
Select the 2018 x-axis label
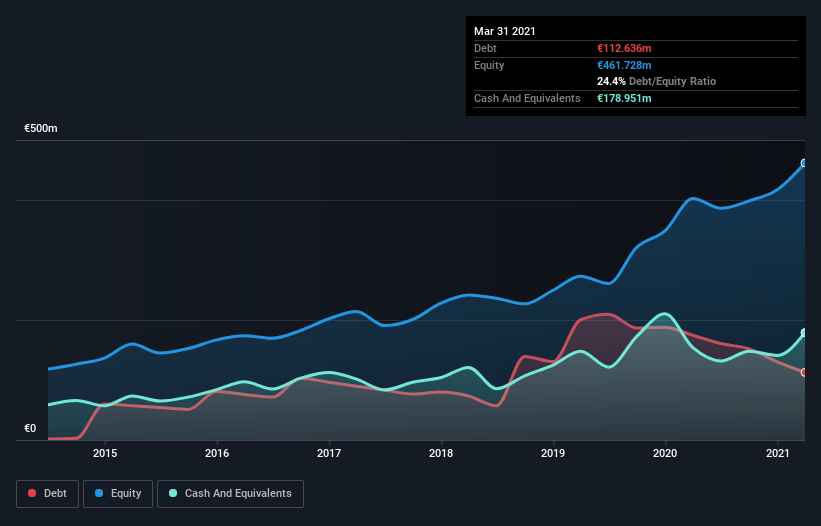click(441, 453)
